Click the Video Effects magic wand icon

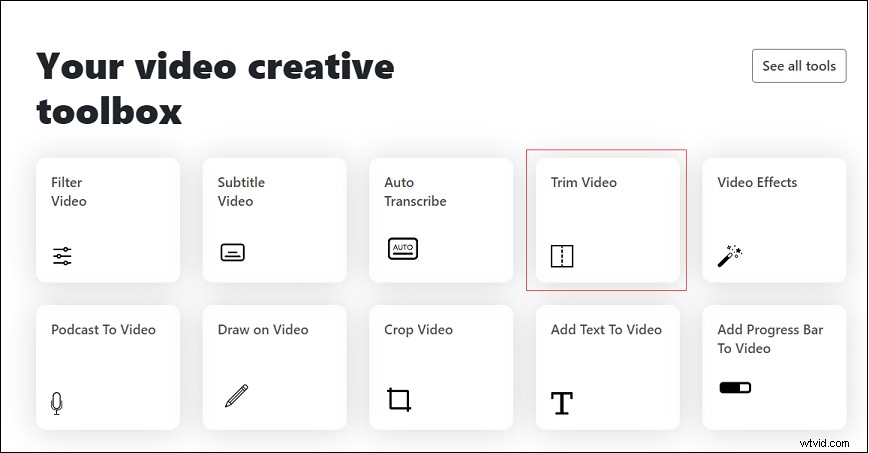point(730,256)
